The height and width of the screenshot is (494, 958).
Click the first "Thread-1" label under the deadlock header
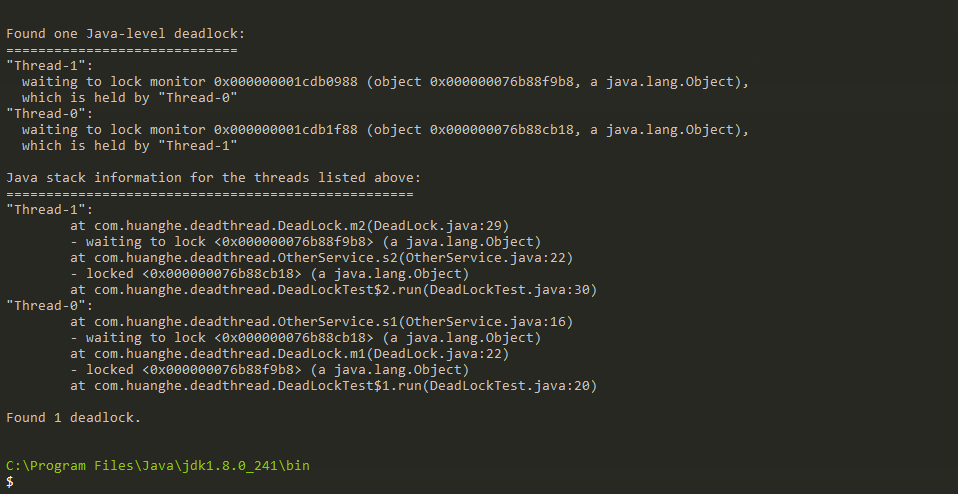pyautogui.click(x=49, y=66)
